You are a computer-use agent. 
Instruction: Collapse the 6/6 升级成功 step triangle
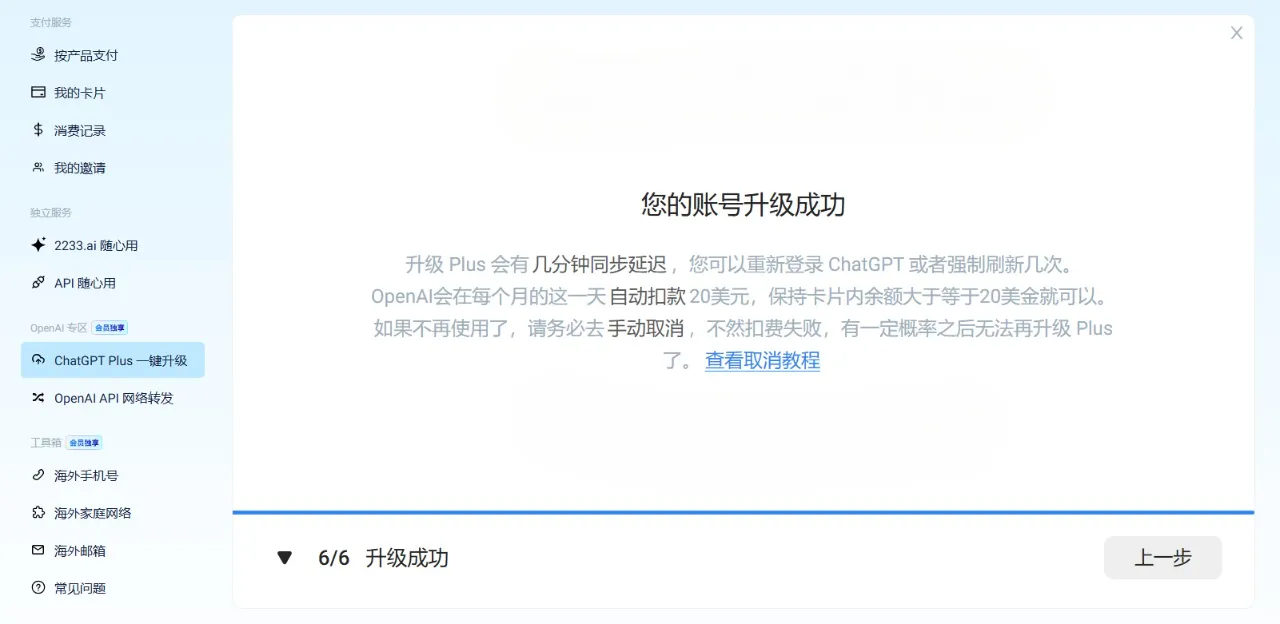[285, 558]
